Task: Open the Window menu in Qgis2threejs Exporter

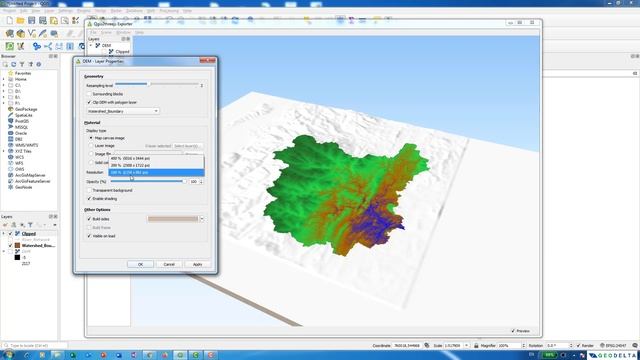Action: [x=124, y=32]
